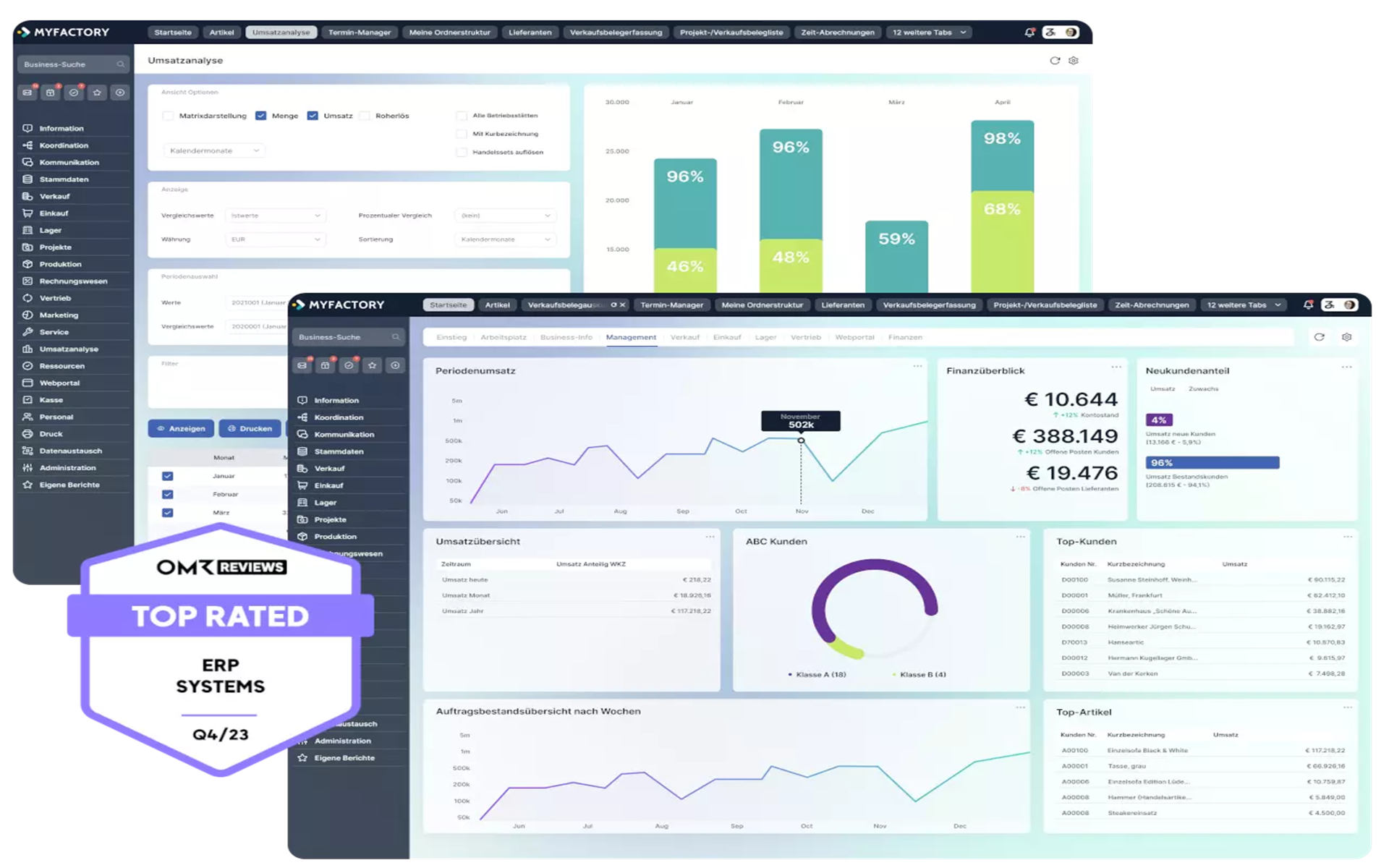1389x868 pixels.
Task: Uncheck the Februar row checkbox
Action: [x=167, y=495]
